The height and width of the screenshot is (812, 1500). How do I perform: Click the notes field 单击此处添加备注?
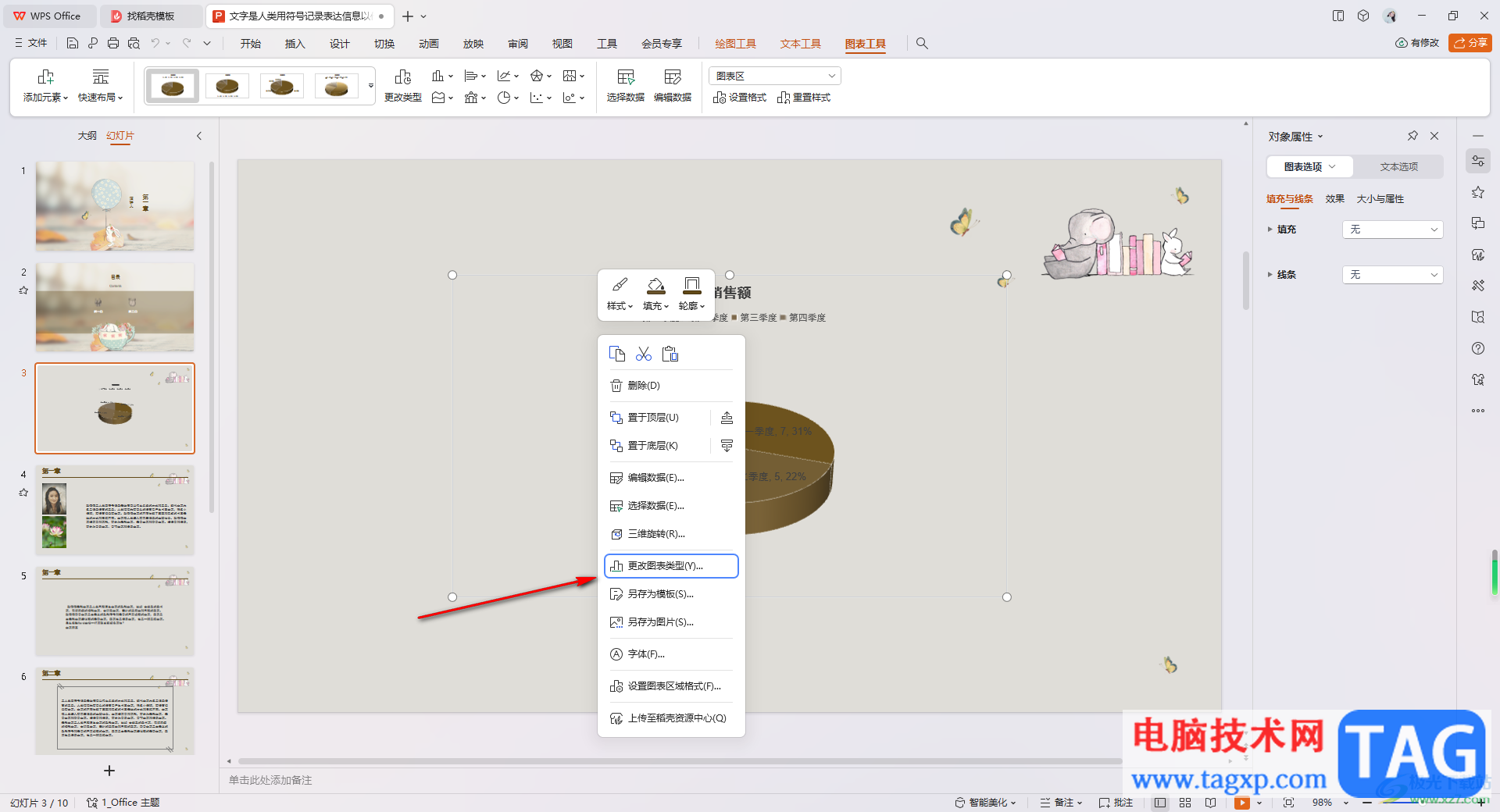(270, 780)
